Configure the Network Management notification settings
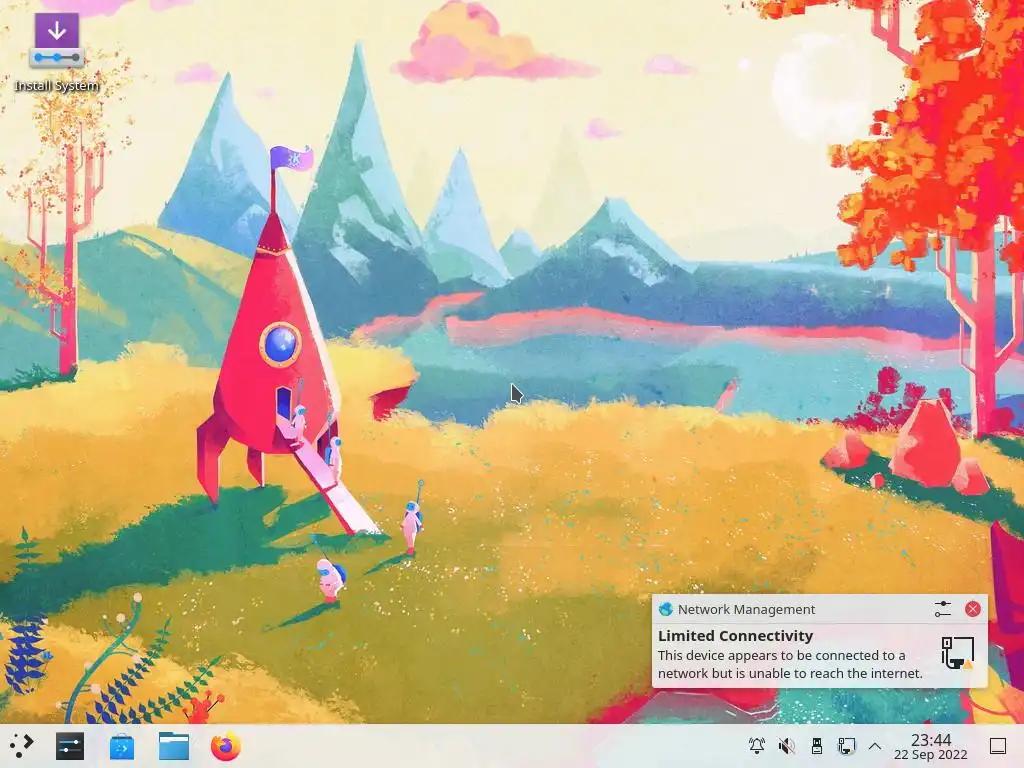 (942, 609)
